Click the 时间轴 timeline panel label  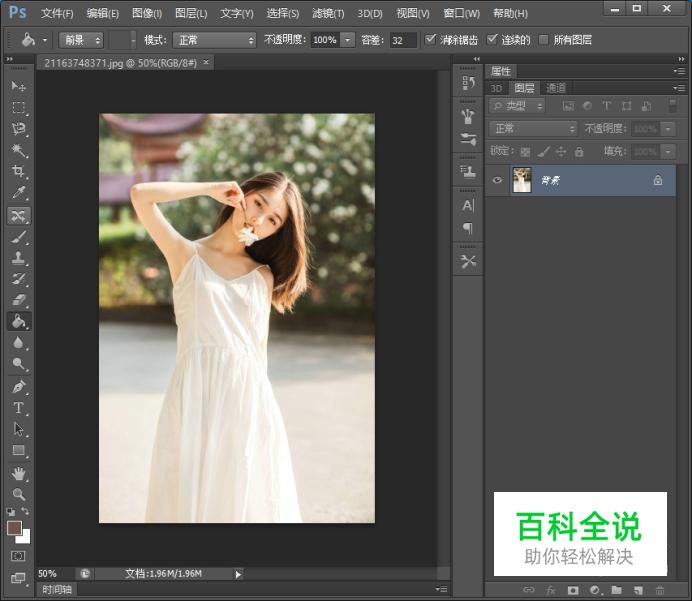[x=56, y=590]
